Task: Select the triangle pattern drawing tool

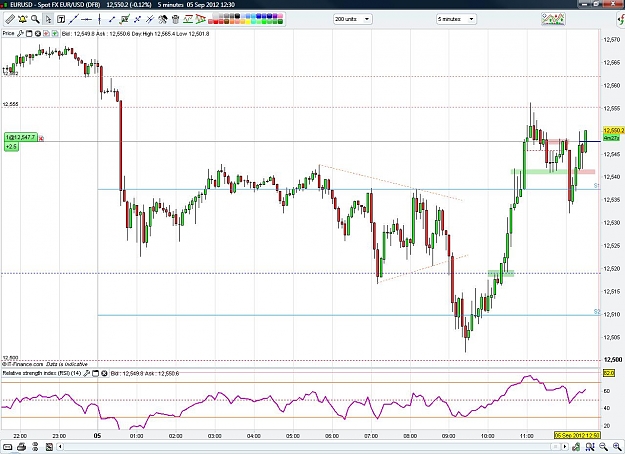Action: coord(200,19)
